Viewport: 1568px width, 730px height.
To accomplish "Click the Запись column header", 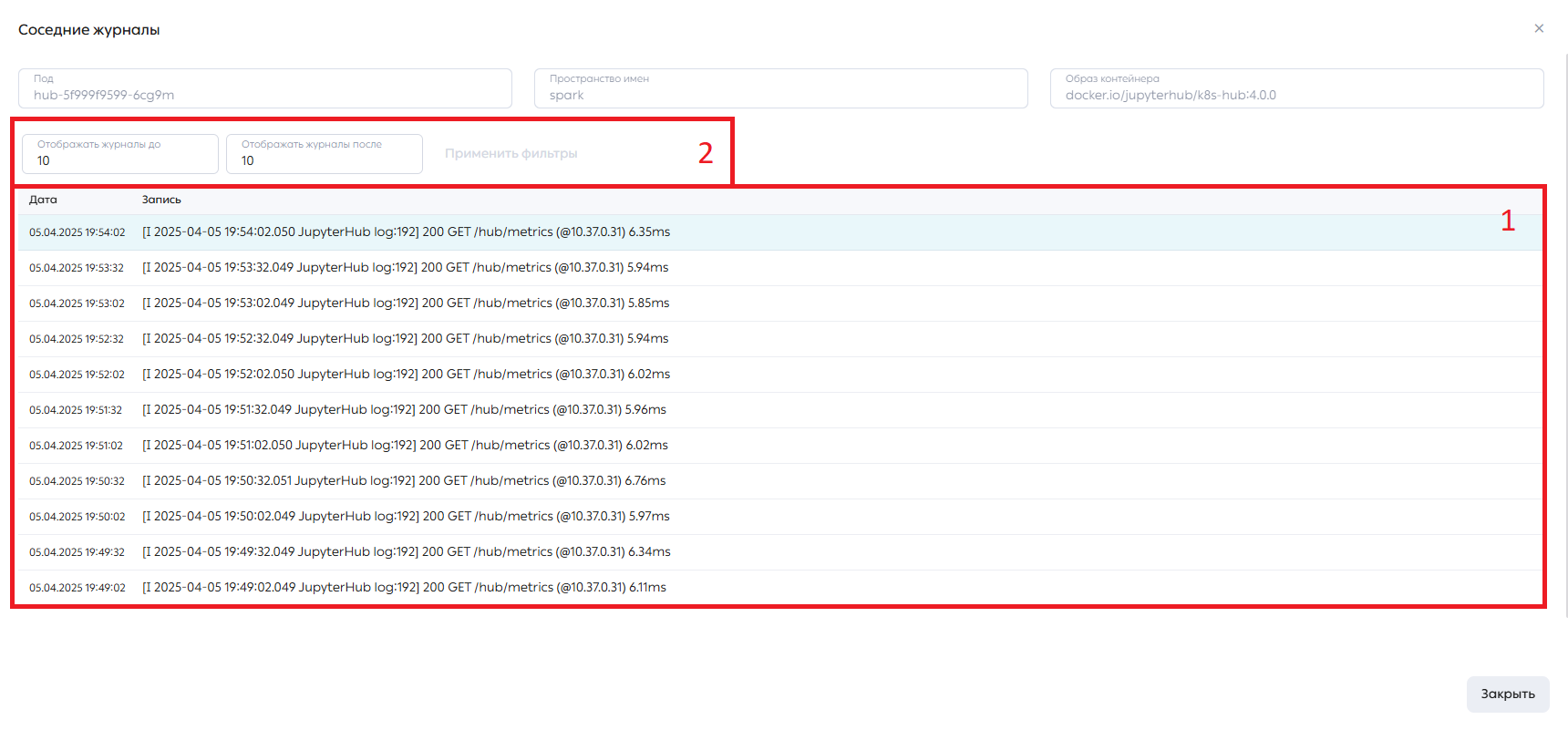I will click(161, 200).
